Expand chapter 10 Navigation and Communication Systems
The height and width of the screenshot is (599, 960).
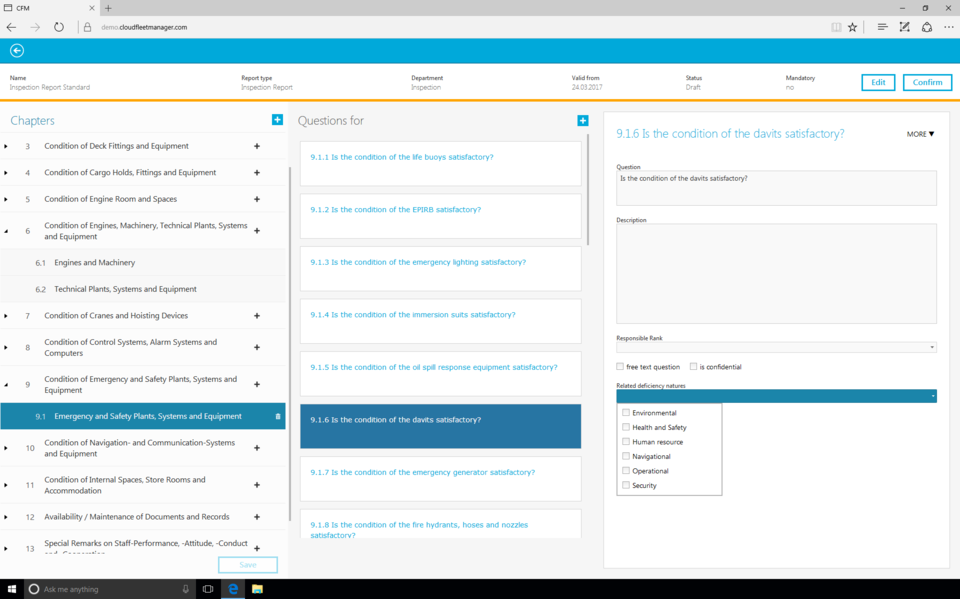click(6, 448)
